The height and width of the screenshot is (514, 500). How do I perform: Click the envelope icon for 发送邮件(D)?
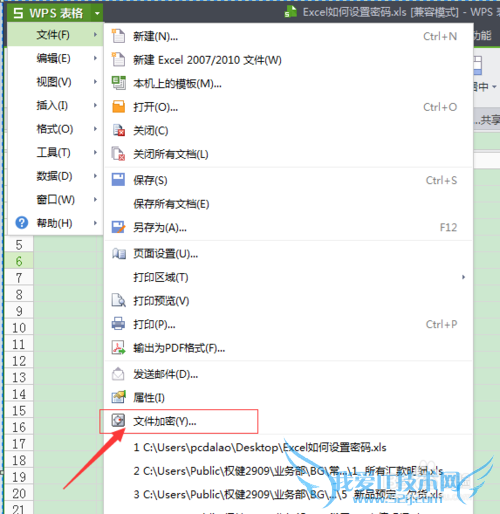pyautogui.click(x=118, y=374)
